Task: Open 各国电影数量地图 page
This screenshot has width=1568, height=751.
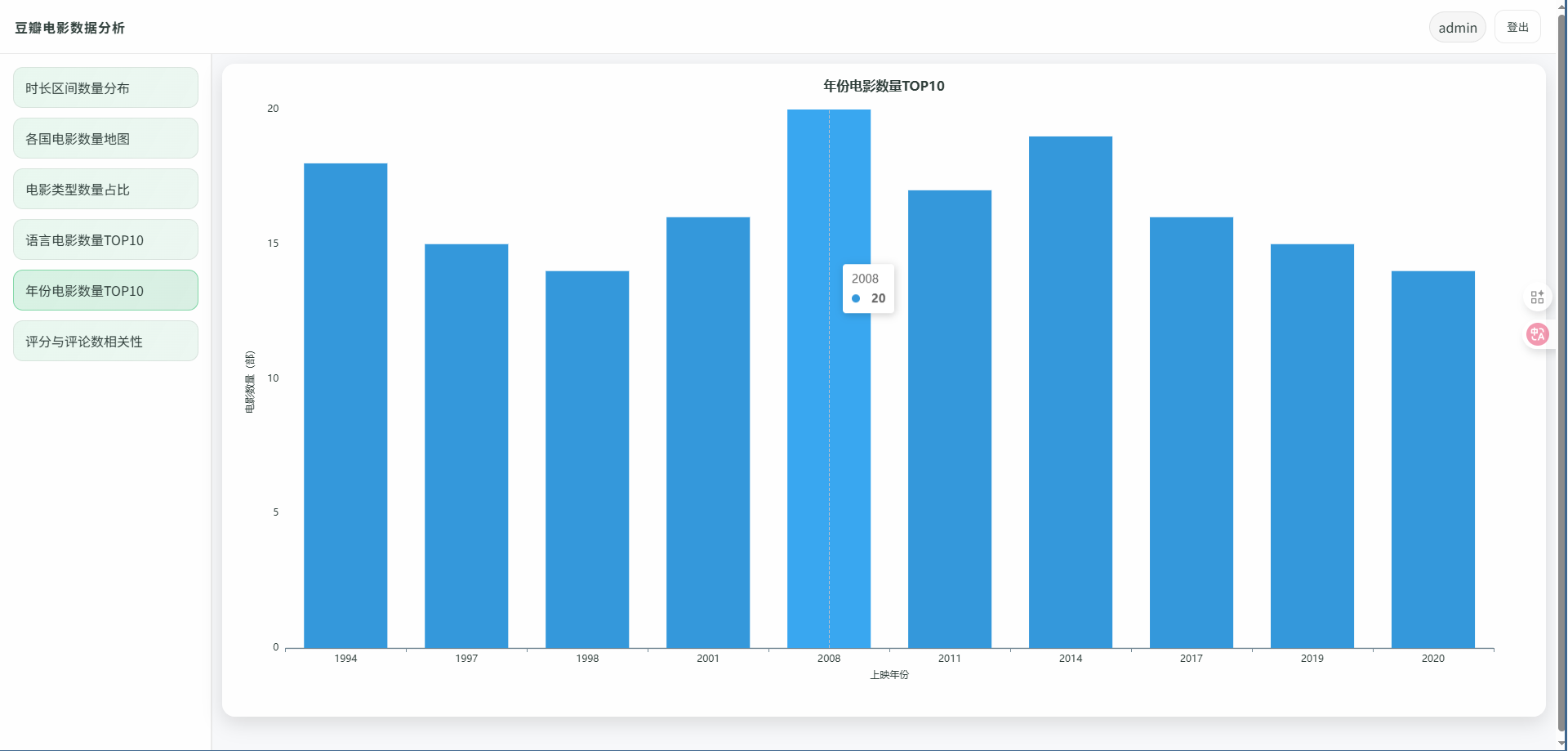Action: tap(105, 139)
